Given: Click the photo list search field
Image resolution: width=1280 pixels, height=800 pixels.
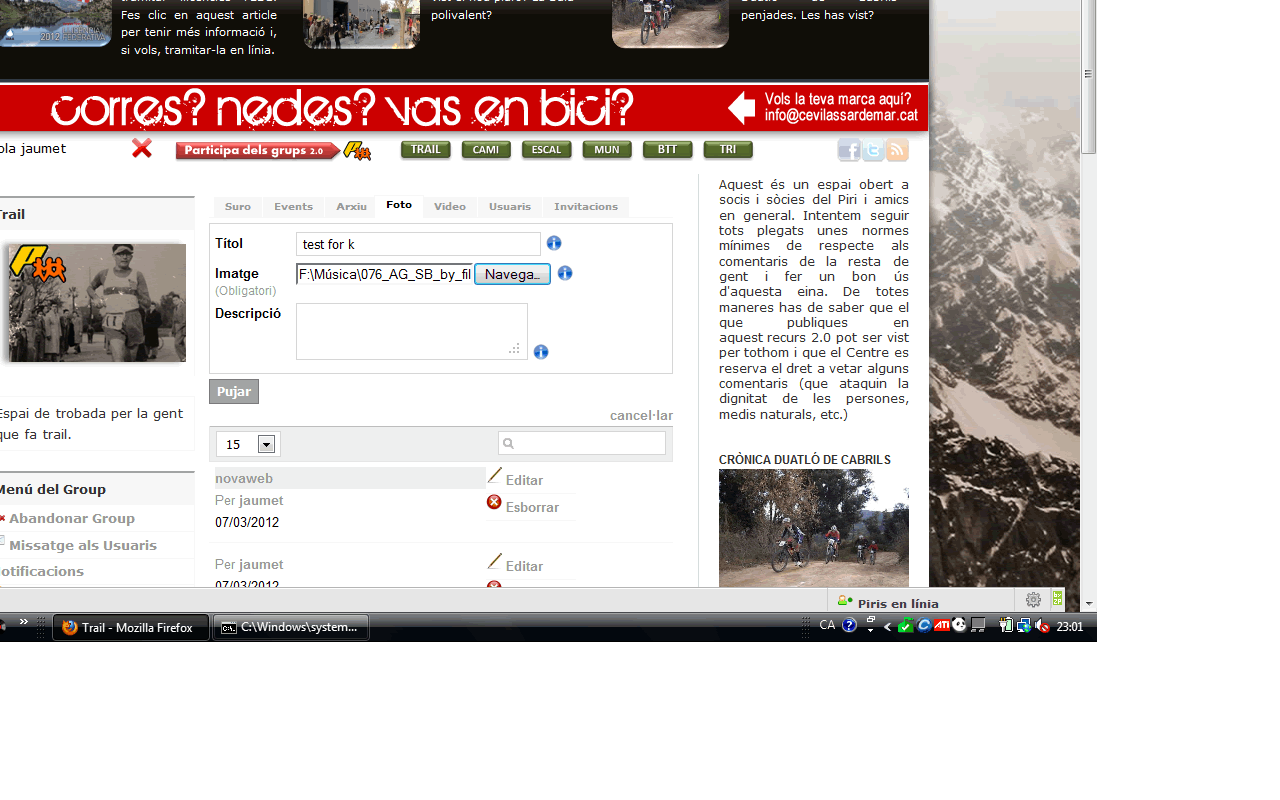Looking at the screenshot, I should pos(582,443).
